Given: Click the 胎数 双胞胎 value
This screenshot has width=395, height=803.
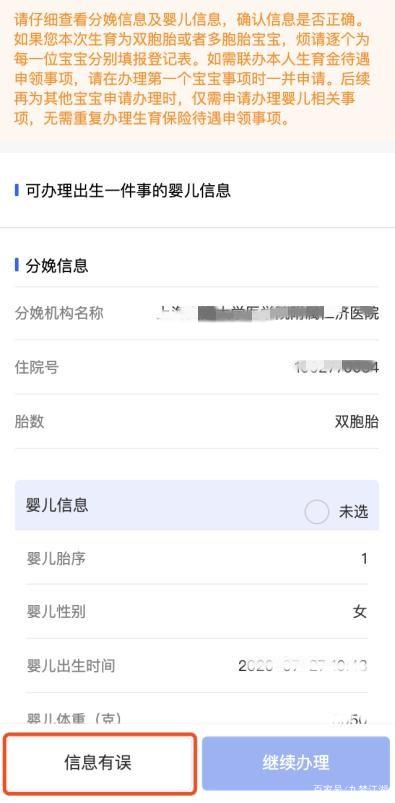Looking at the screenshot, I should [357, 421].
